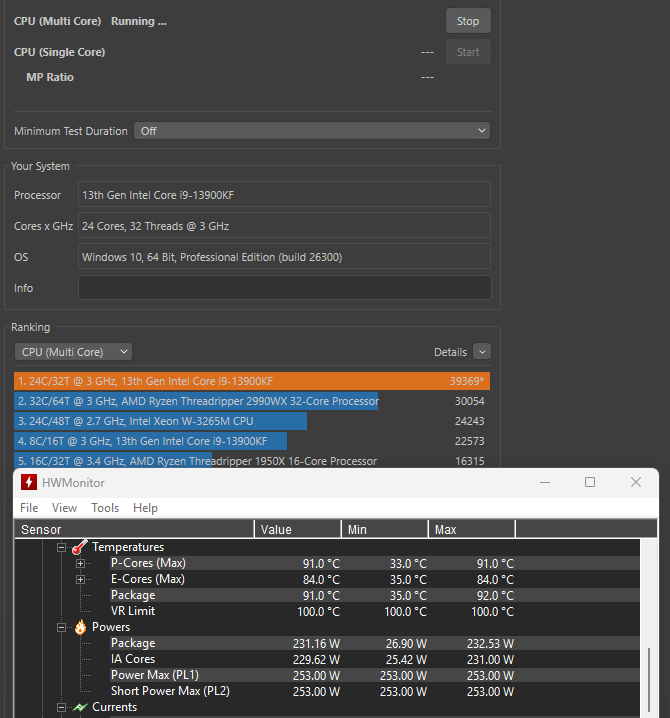Click the Info input field

tap(284, 288)
